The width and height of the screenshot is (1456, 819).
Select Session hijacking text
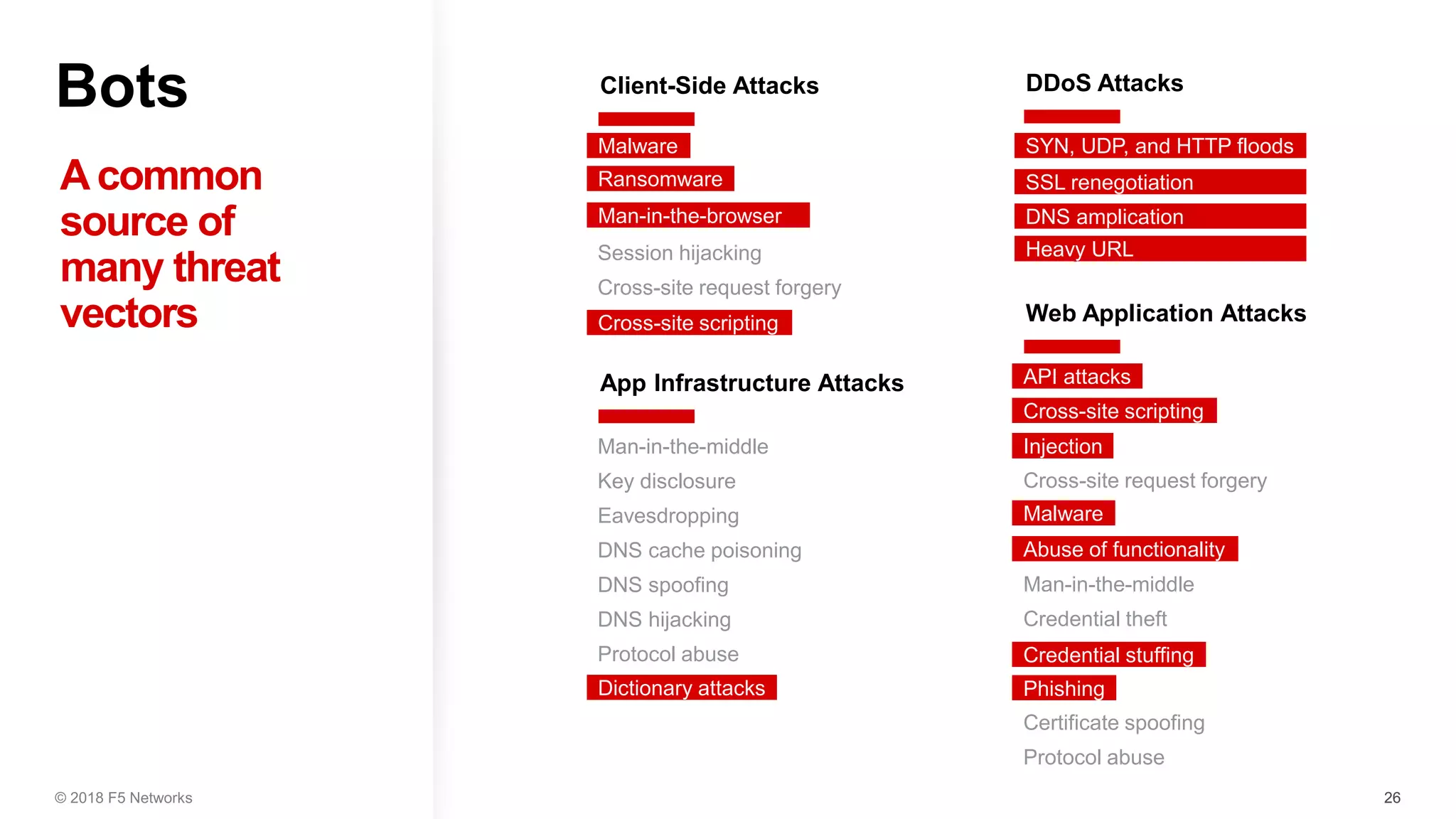[x=679, y=253]
